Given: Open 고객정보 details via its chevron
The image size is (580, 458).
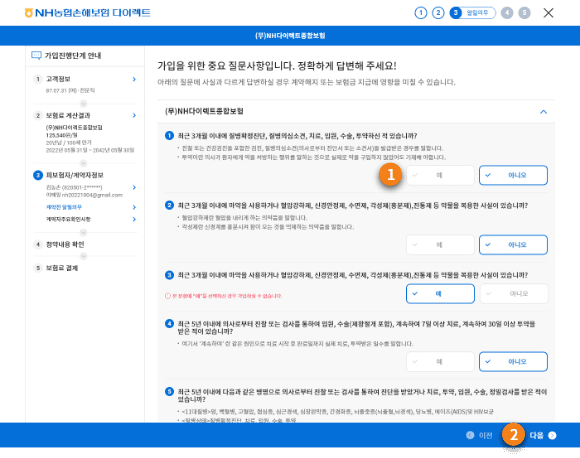Looking at the screenshot, I should pyautogui.click(x=134, y=79).
